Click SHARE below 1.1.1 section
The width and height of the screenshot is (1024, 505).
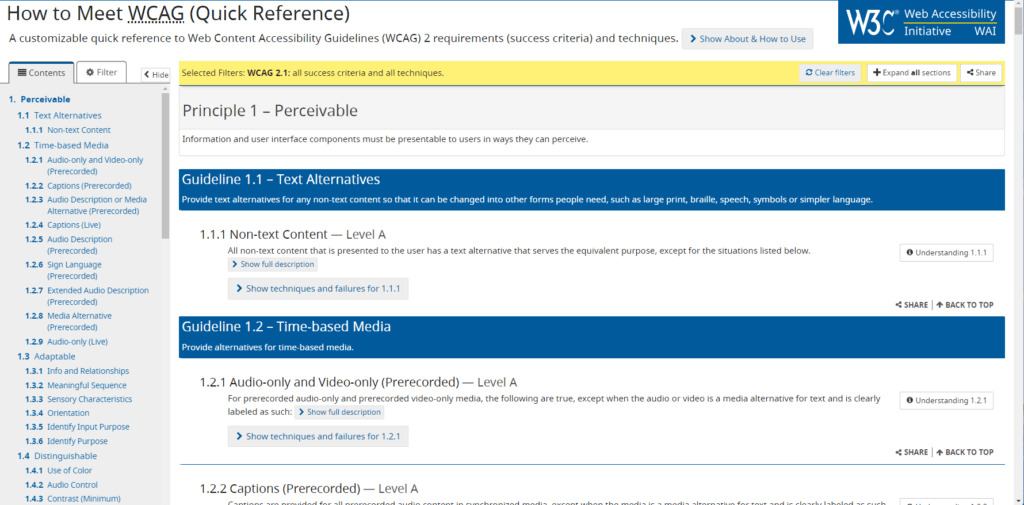coord(912,305)
